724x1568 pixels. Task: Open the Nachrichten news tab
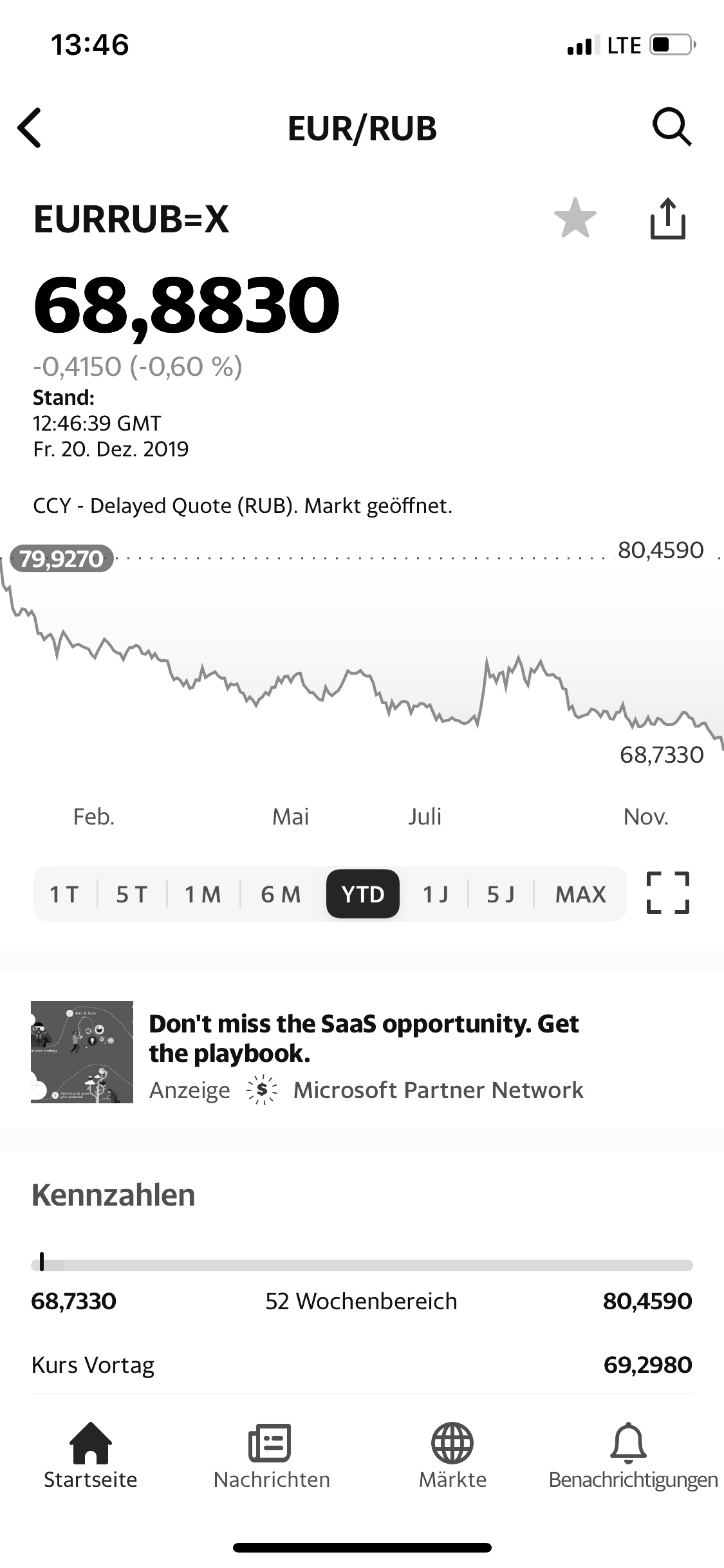click(x=271, y=1456)
